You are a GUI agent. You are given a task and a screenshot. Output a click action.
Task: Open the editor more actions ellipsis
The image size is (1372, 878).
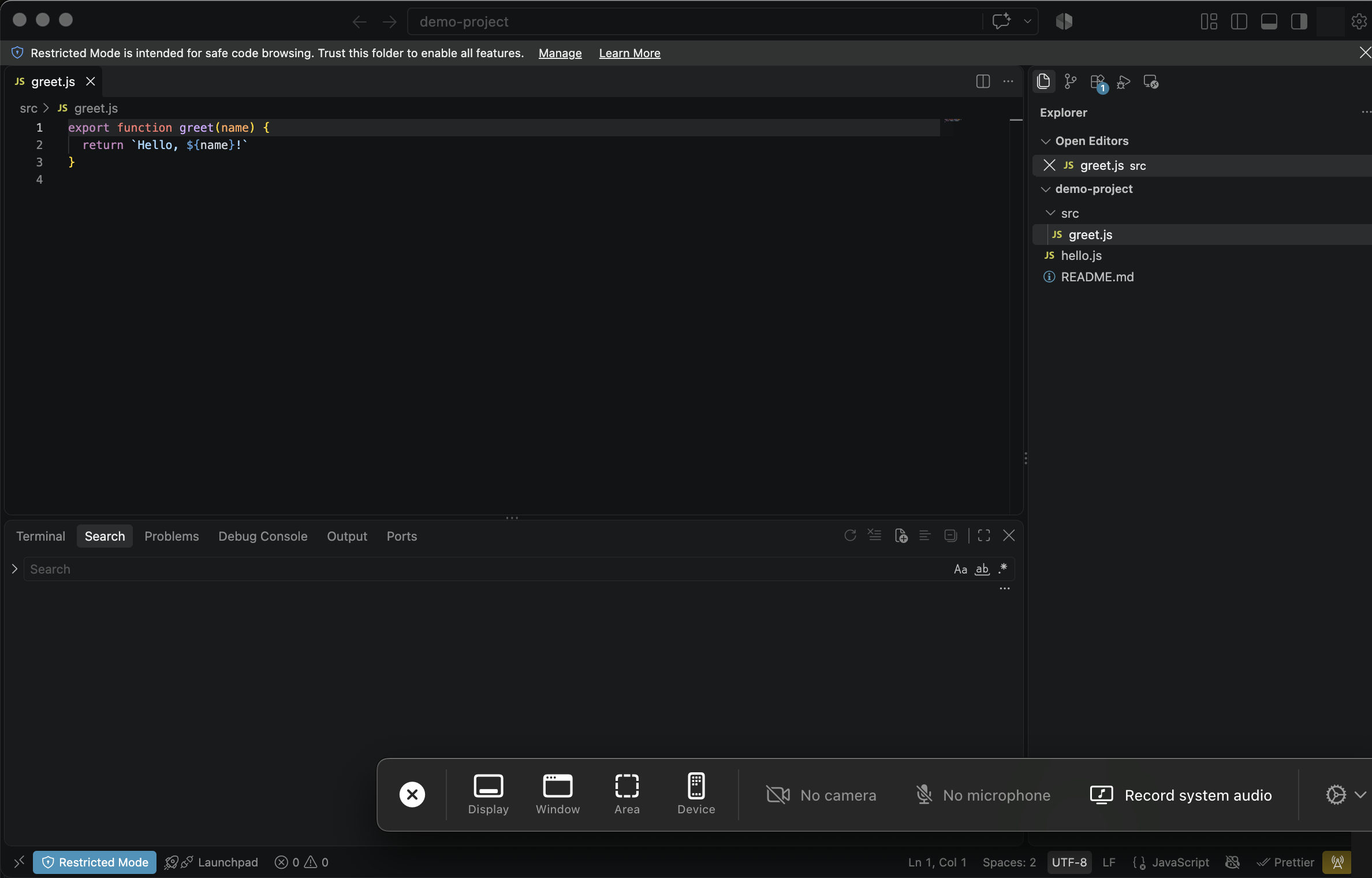click(1008, 81)
